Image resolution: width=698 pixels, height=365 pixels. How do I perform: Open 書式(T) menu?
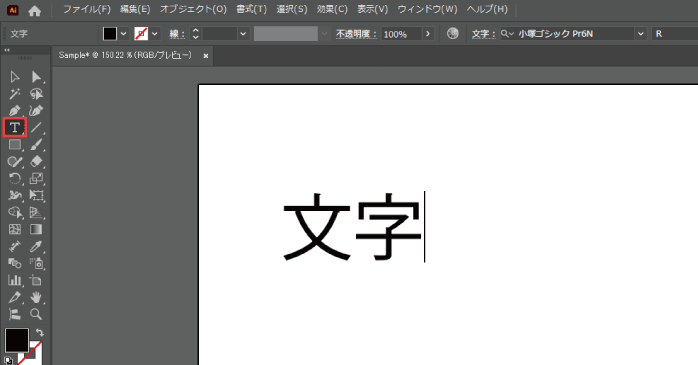coord(252,9)
